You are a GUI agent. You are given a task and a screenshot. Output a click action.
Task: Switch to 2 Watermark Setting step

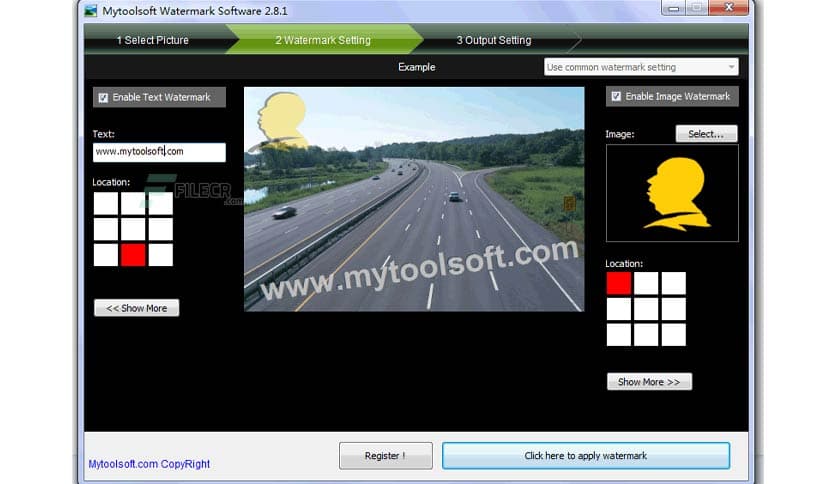pyautogui.click(x=323, y=40)
